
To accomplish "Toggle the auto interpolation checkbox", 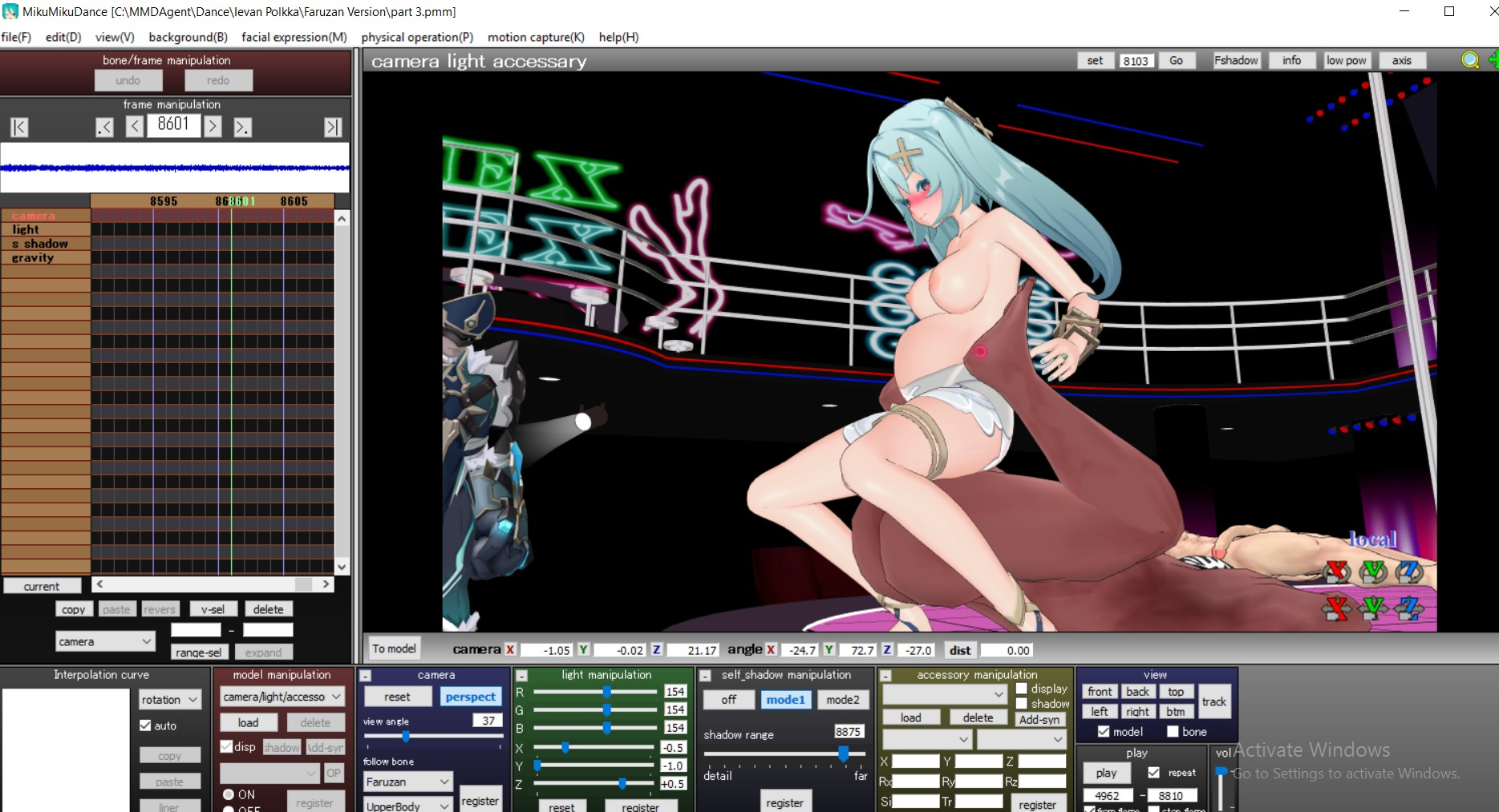I will tap(145, 725).
